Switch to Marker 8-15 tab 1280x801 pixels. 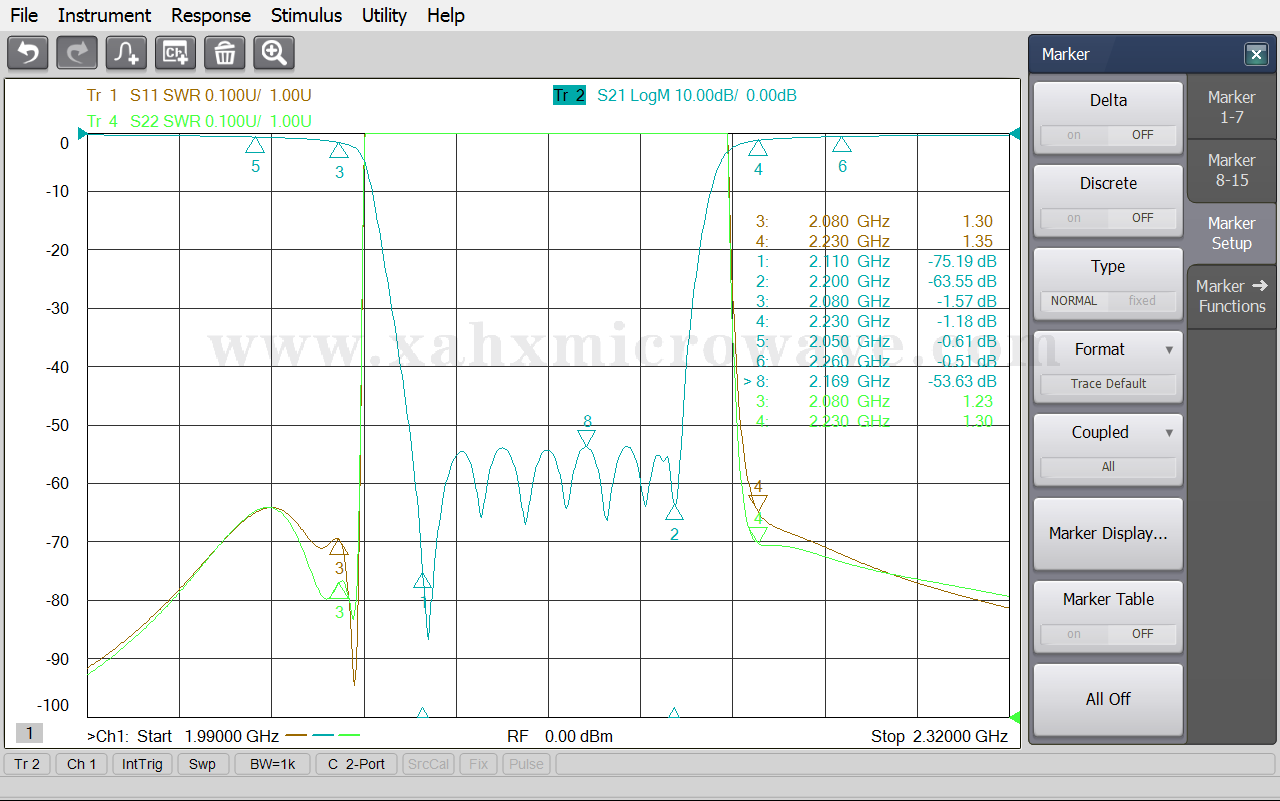point(1231,170)
